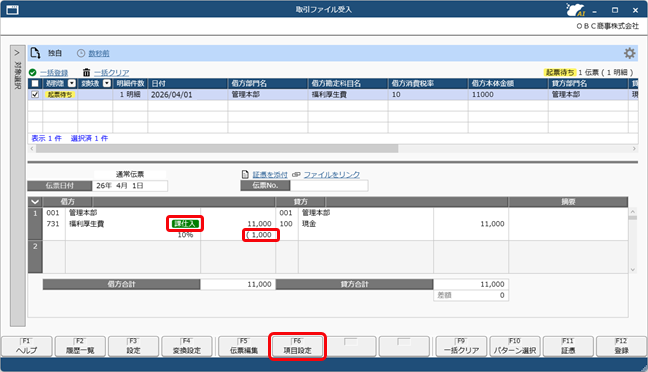This screenshot has height=372, width=648.
Task: Click the 独自 label on the blue bar
Action: coord(55,53)
